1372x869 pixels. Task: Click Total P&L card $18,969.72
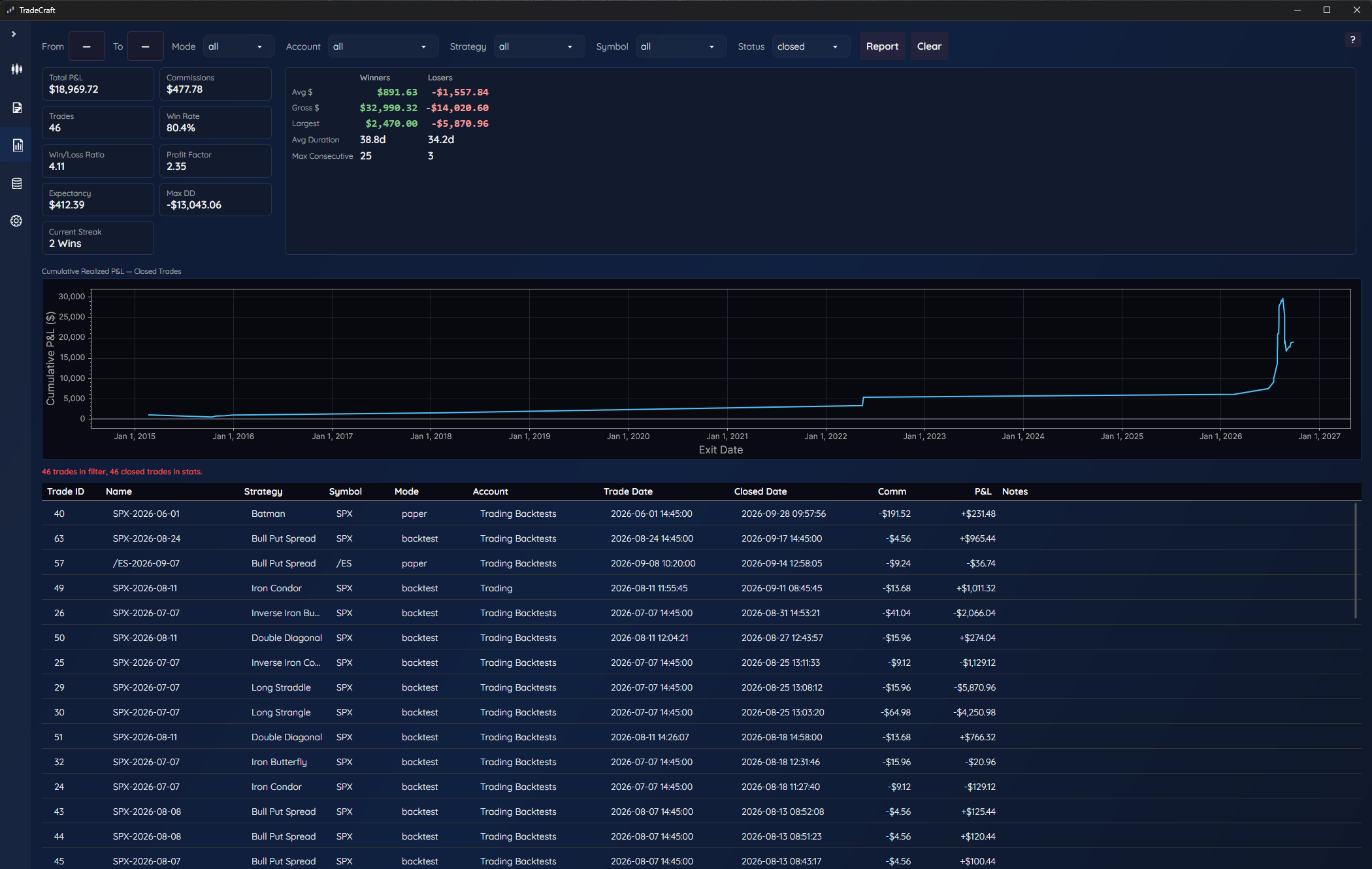point(98,84)
